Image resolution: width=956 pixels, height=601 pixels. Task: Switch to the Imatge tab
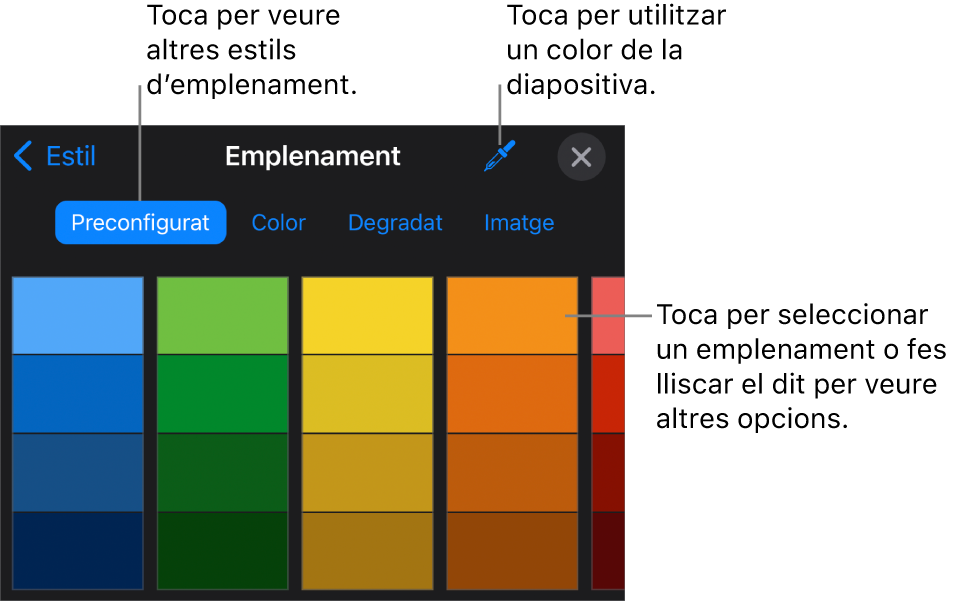(519, 222)
